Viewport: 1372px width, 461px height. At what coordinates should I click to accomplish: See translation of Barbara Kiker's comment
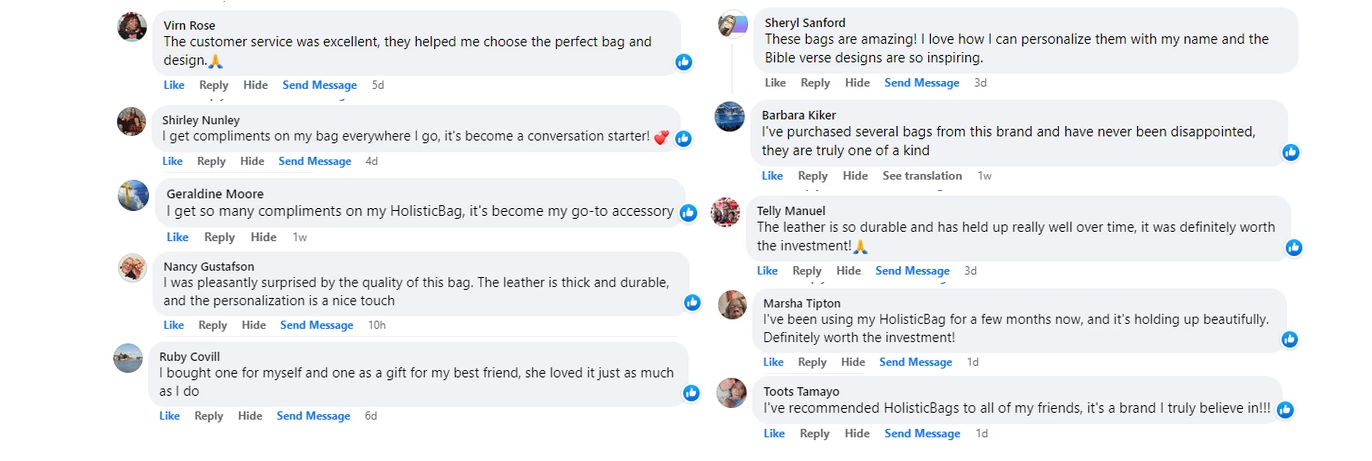922,176
